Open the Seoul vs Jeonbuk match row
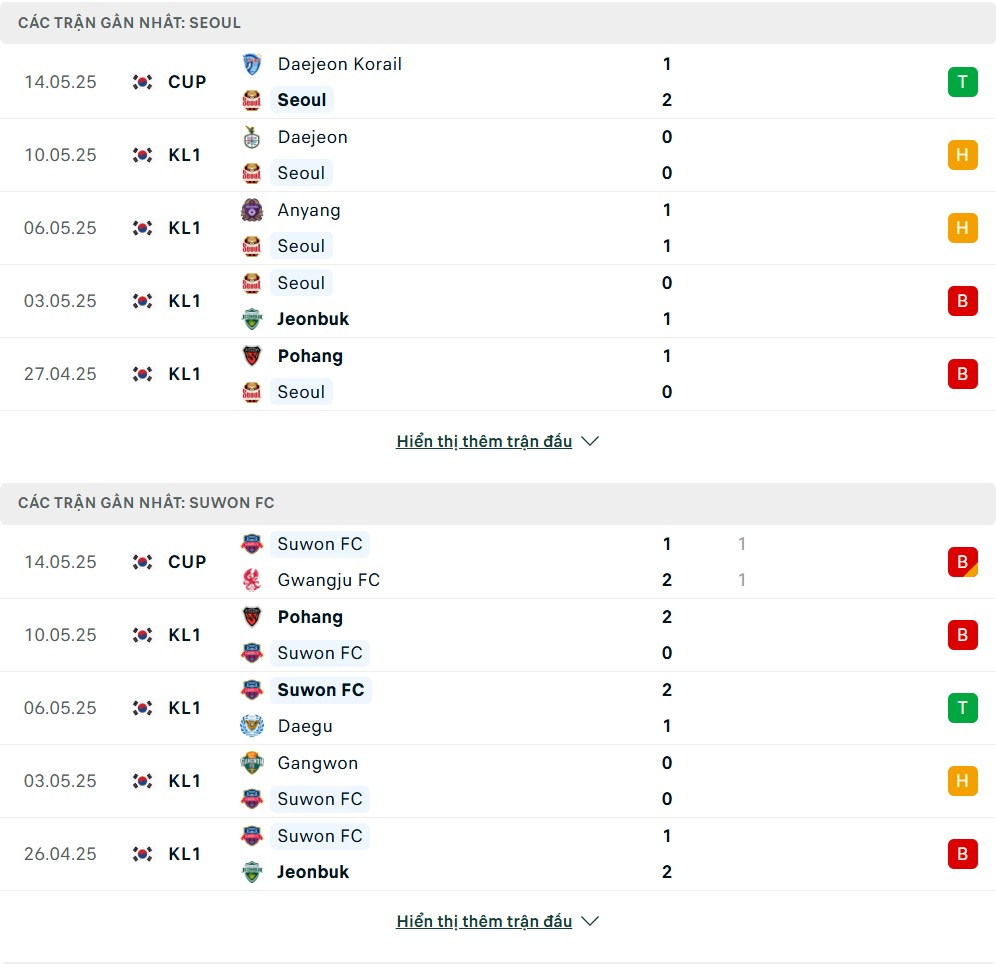Screen dimensions: 996x964 498,301
